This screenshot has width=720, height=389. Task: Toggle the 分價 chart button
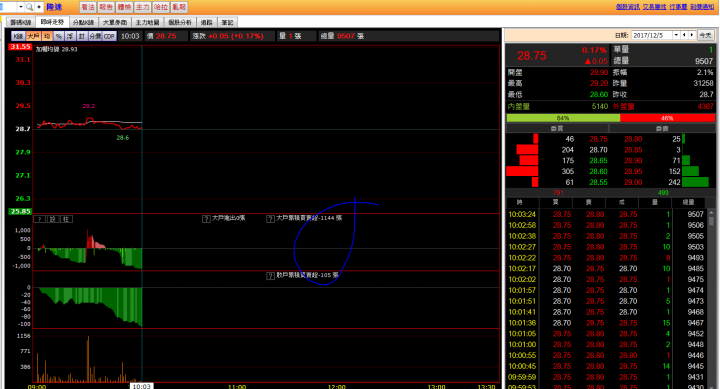point(95,36)
